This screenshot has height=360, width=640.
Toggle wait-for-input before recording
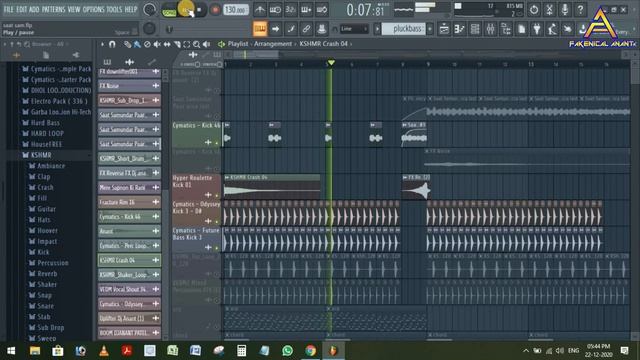[x=275, y=9]
